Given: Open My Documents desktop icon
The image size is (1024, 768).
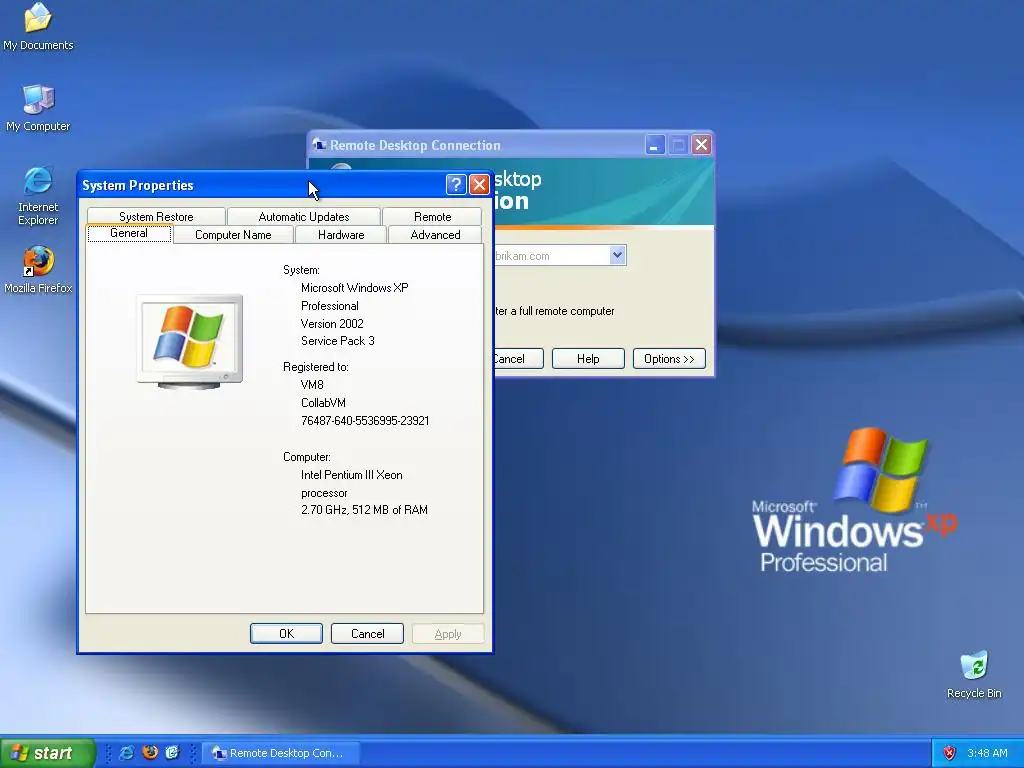Looking at the screenshot, I should click(x=38, y=26).
